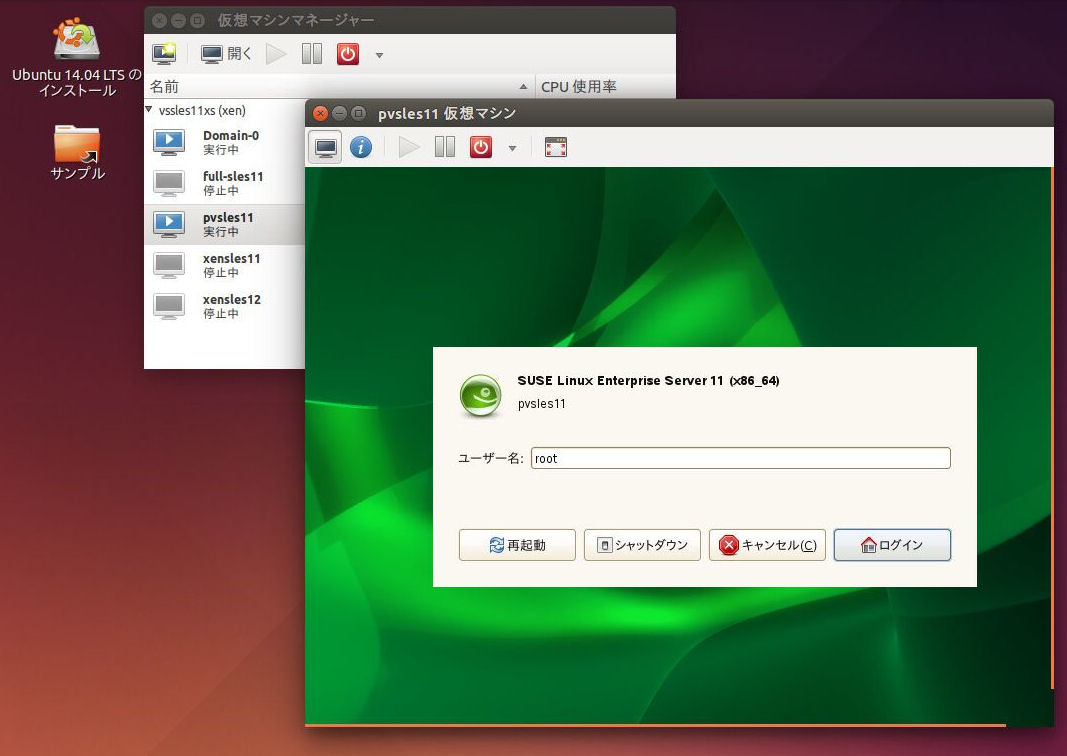Click the manager's run (play) button
Screen dimensions: 1067x756
276,54
